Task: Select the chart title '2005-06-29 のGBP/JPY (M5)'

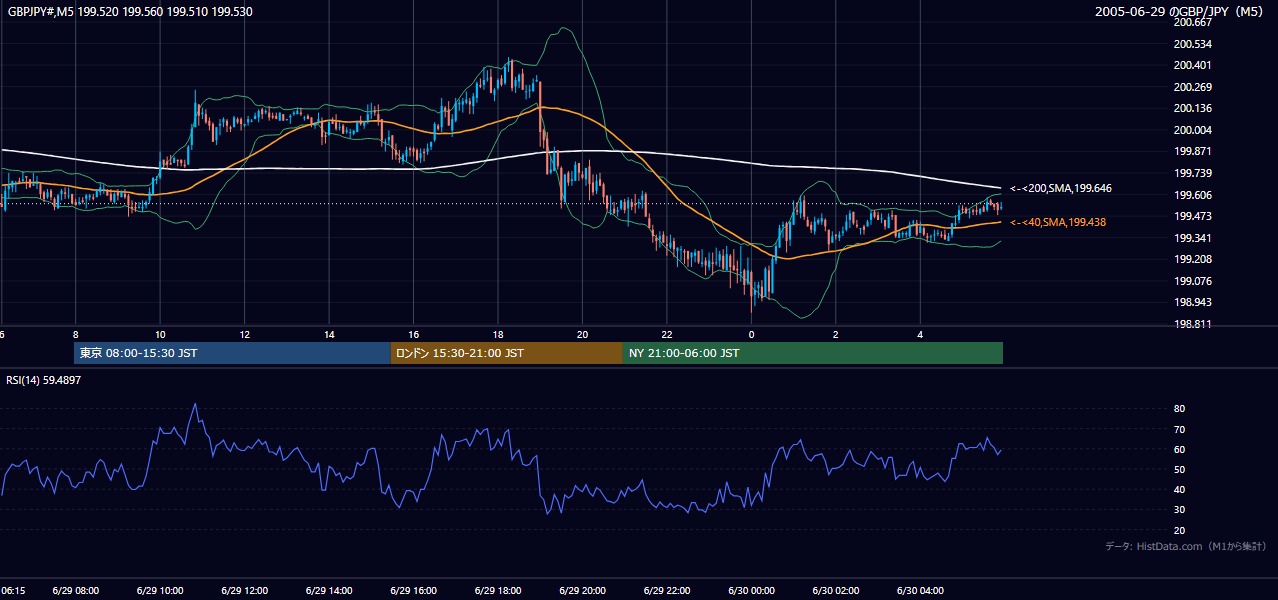Action: click(1181, 12)
